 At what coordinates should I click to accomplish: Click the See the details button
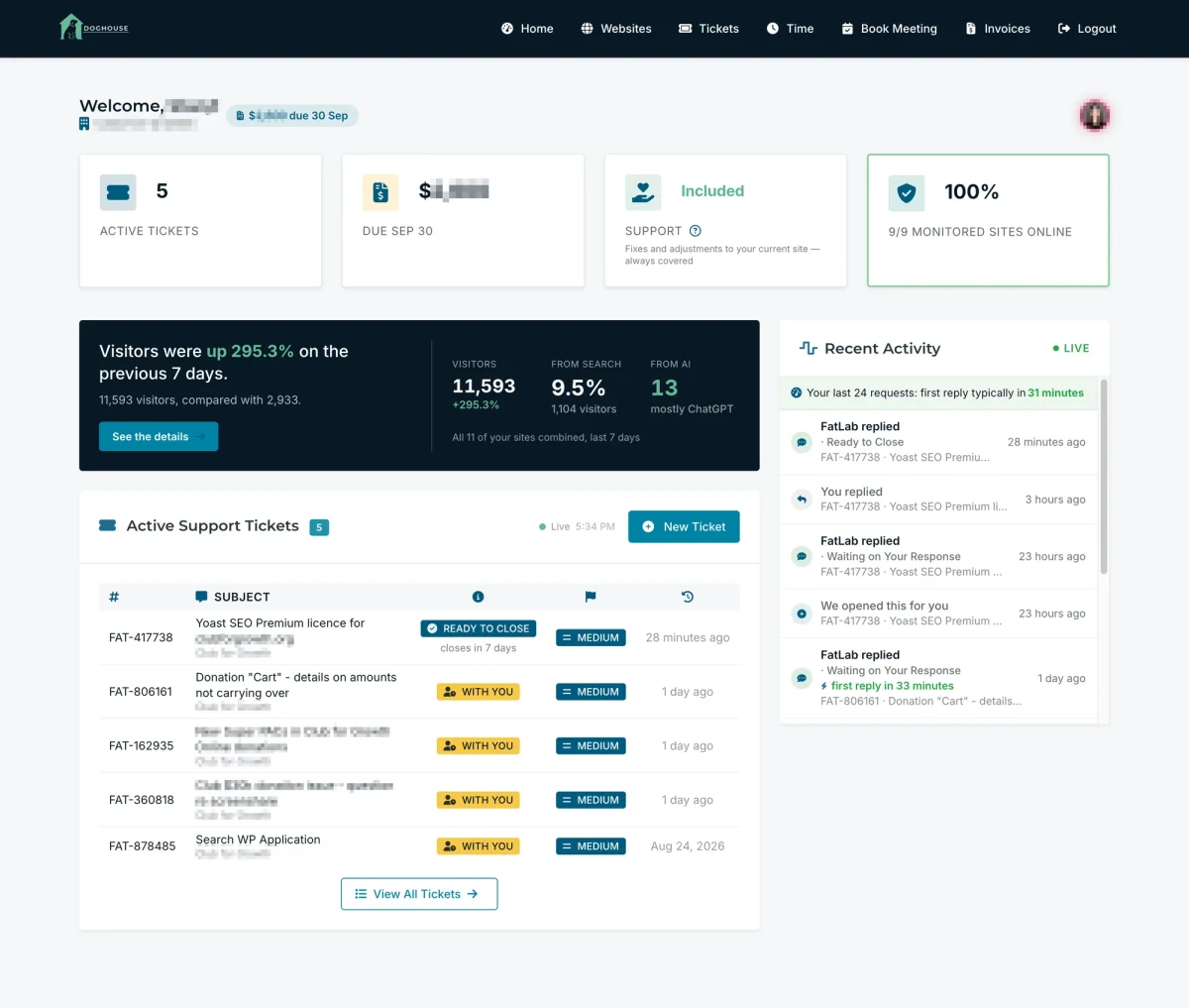159,437
